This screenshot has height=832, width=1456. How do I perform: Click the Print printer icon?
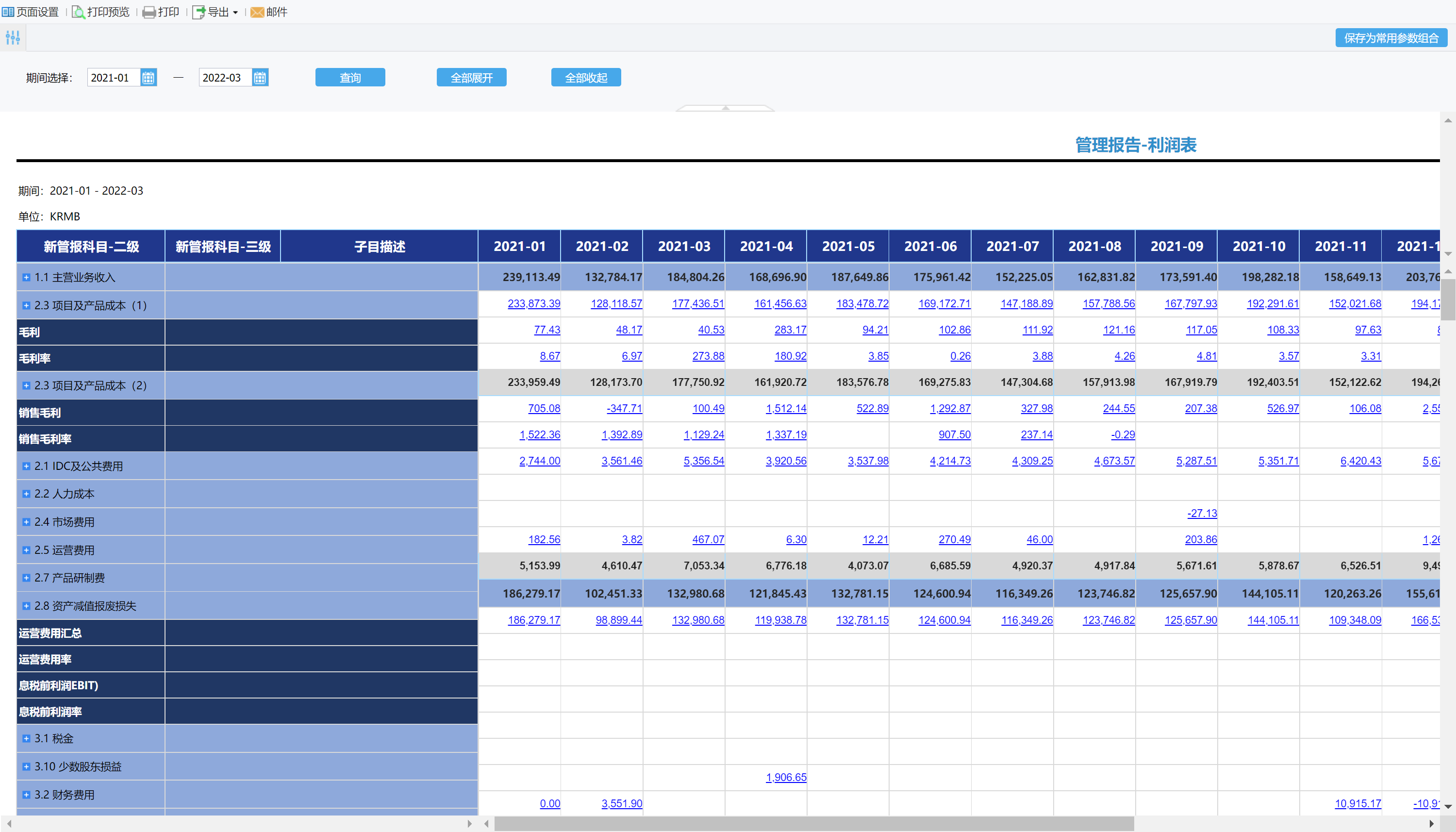pos(149,12)
